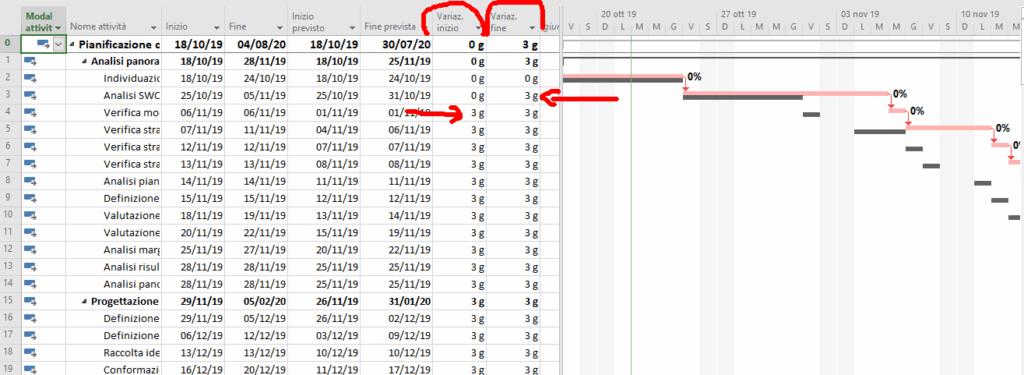Select row header number 19
Image resolution: width=1024 pixels, height=375 pixels.
10,370
